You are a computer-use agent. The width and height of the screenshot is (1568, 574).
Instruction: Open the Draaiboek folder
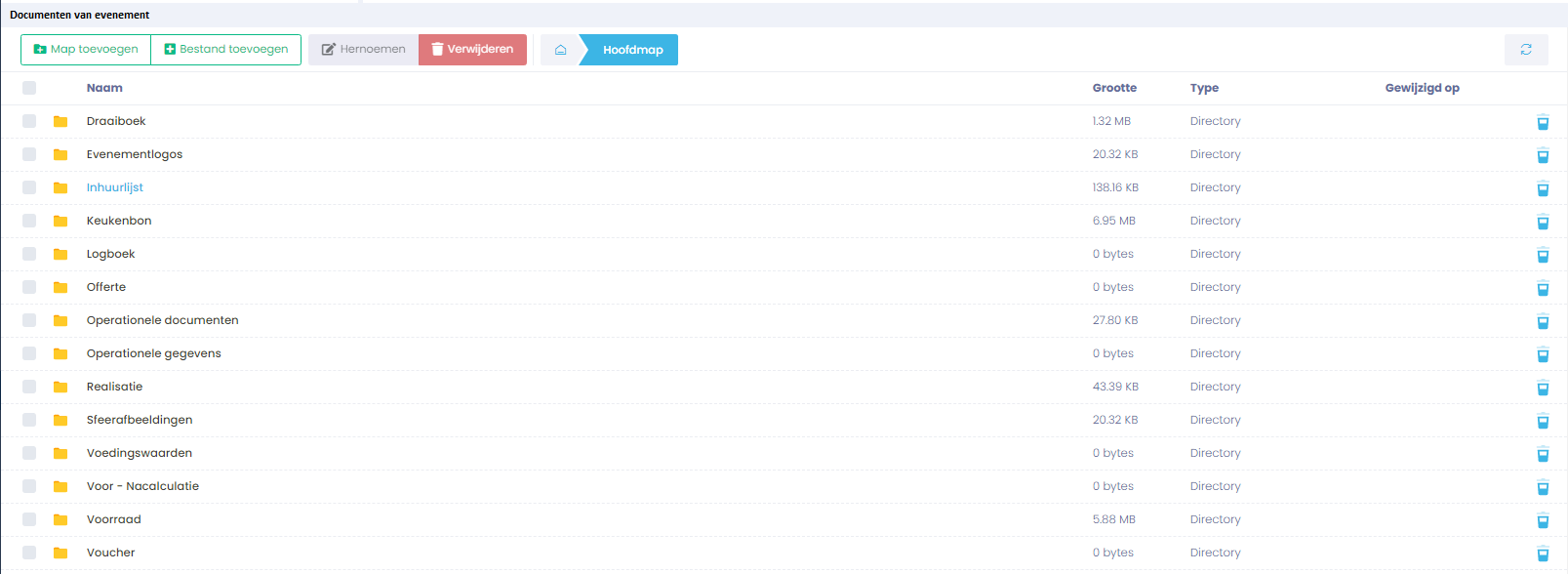coord(116,121)
